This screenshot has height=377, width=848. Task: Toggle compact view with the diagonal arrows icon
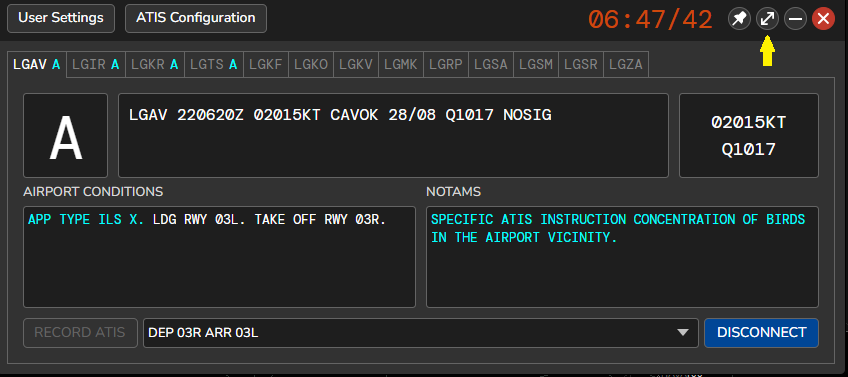[767, 19]
